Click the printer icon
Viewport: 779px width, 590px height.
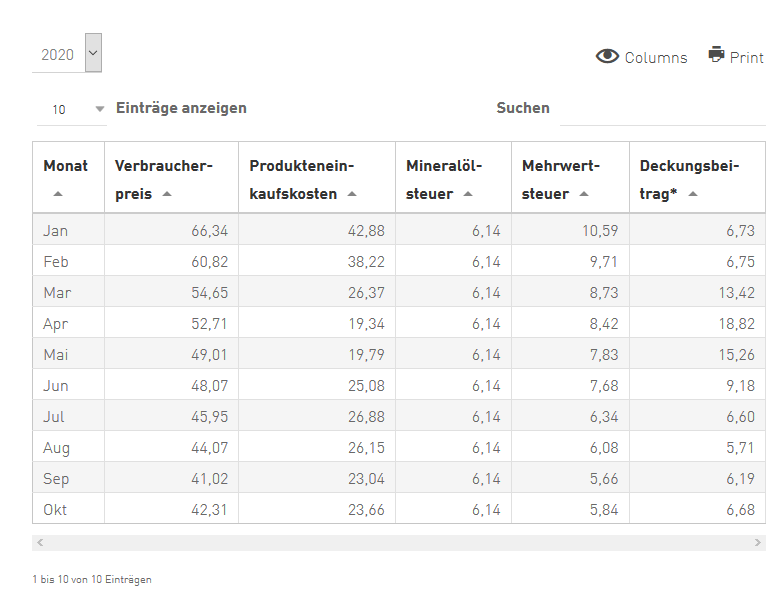coord(716,54)
